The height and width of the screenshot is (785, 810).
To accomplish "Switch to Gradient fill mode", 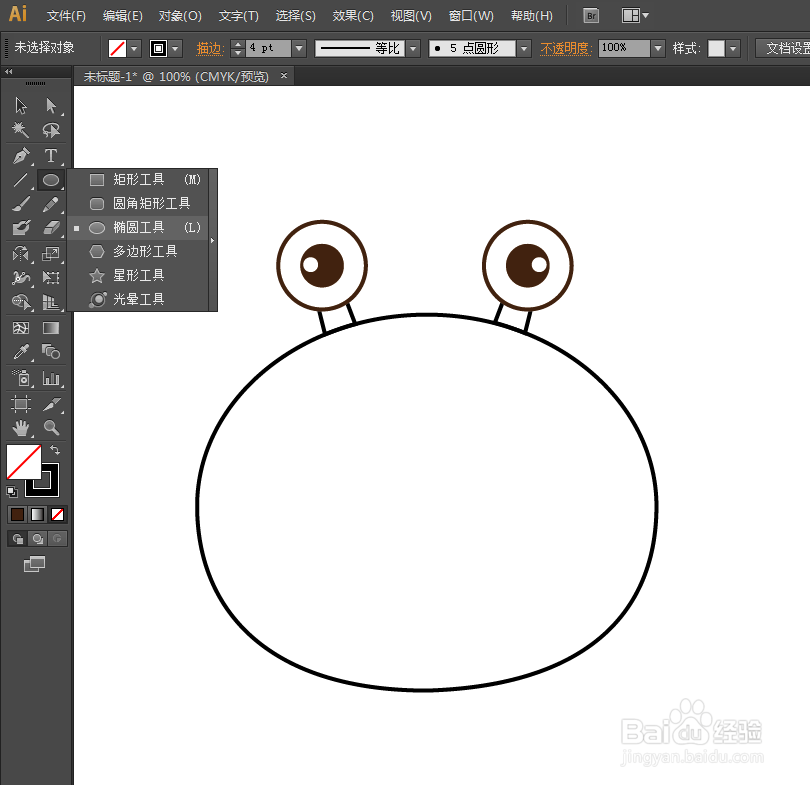I will click(x=37, y=514).
